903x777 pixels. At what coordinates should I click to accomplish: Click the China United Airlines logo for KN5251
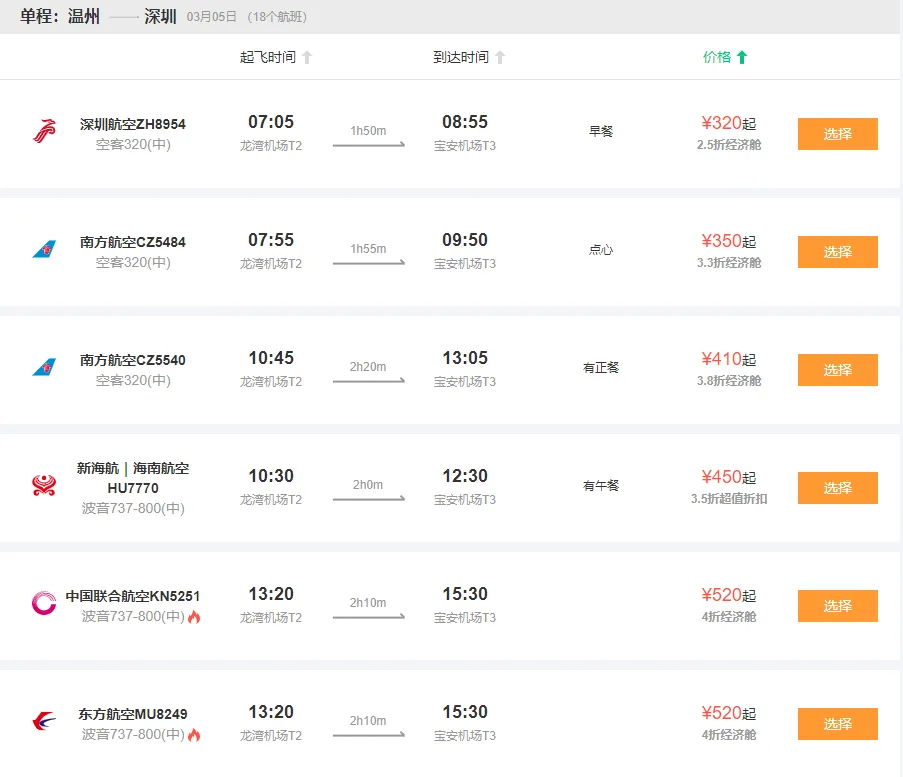click(44, 603)
